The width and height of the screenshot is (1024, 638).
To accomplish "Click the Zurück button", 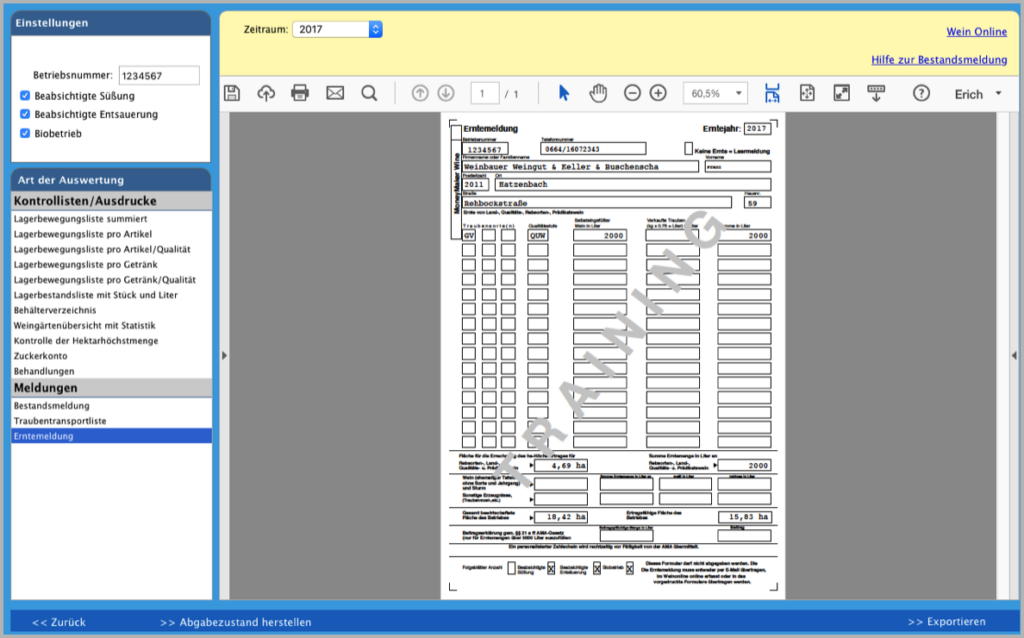I will [x=59, y=622].
